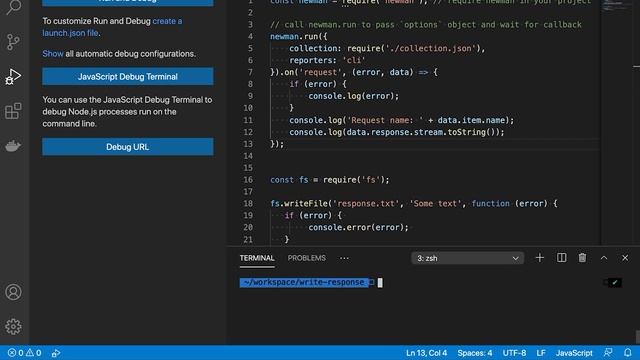Click the terminal scrollbar thumb
640x360 pixels.
[638, 336]
